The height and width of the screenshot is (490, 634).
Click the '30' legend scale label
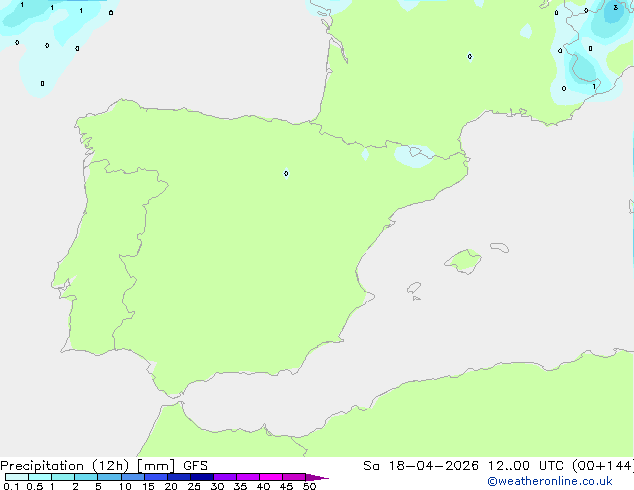[217, 486]
